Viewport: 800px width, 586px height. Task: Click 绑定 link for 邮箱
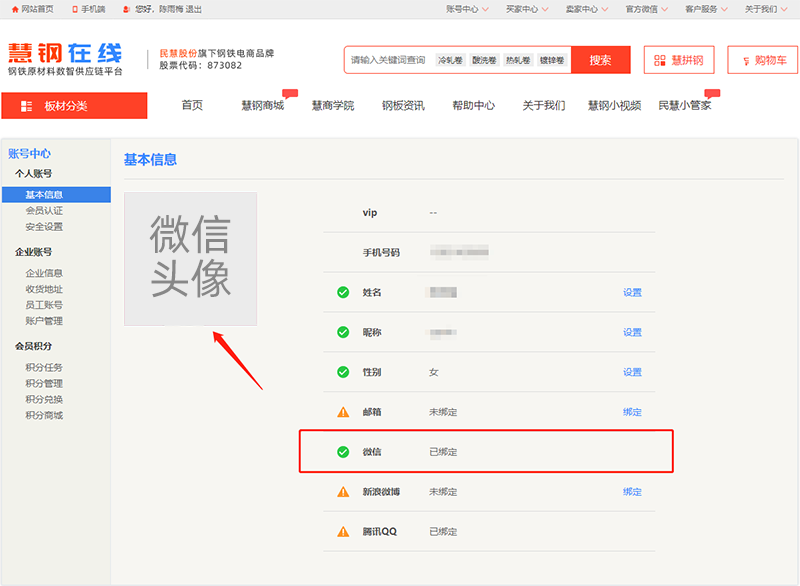632,412
